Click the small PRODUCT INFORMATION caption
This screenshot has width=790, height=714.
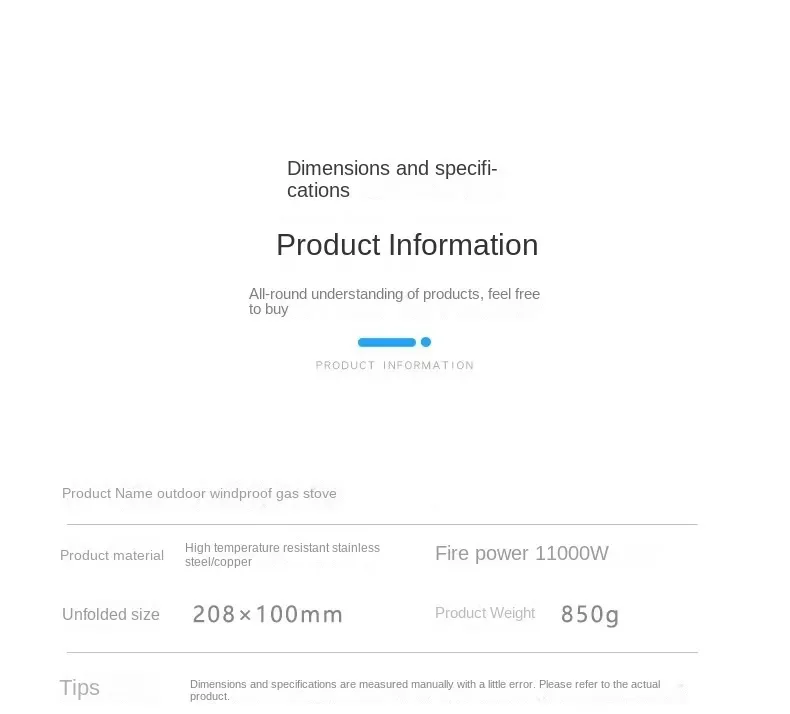click(394, 365)
